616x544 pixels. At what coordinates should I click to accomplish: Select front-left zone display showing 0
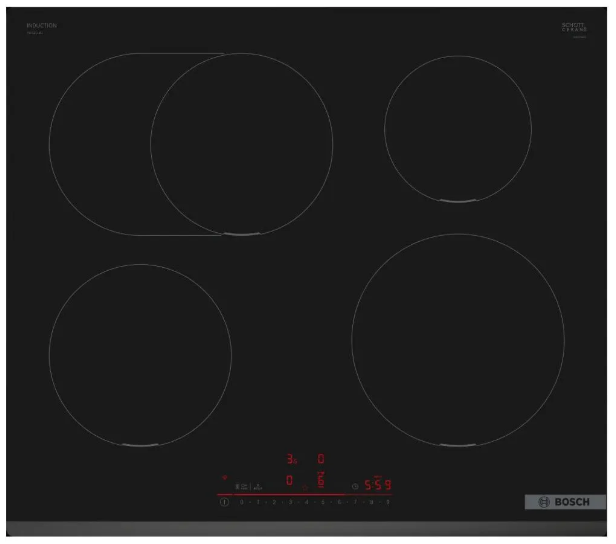pyautogui.click(x=290, y=482)
